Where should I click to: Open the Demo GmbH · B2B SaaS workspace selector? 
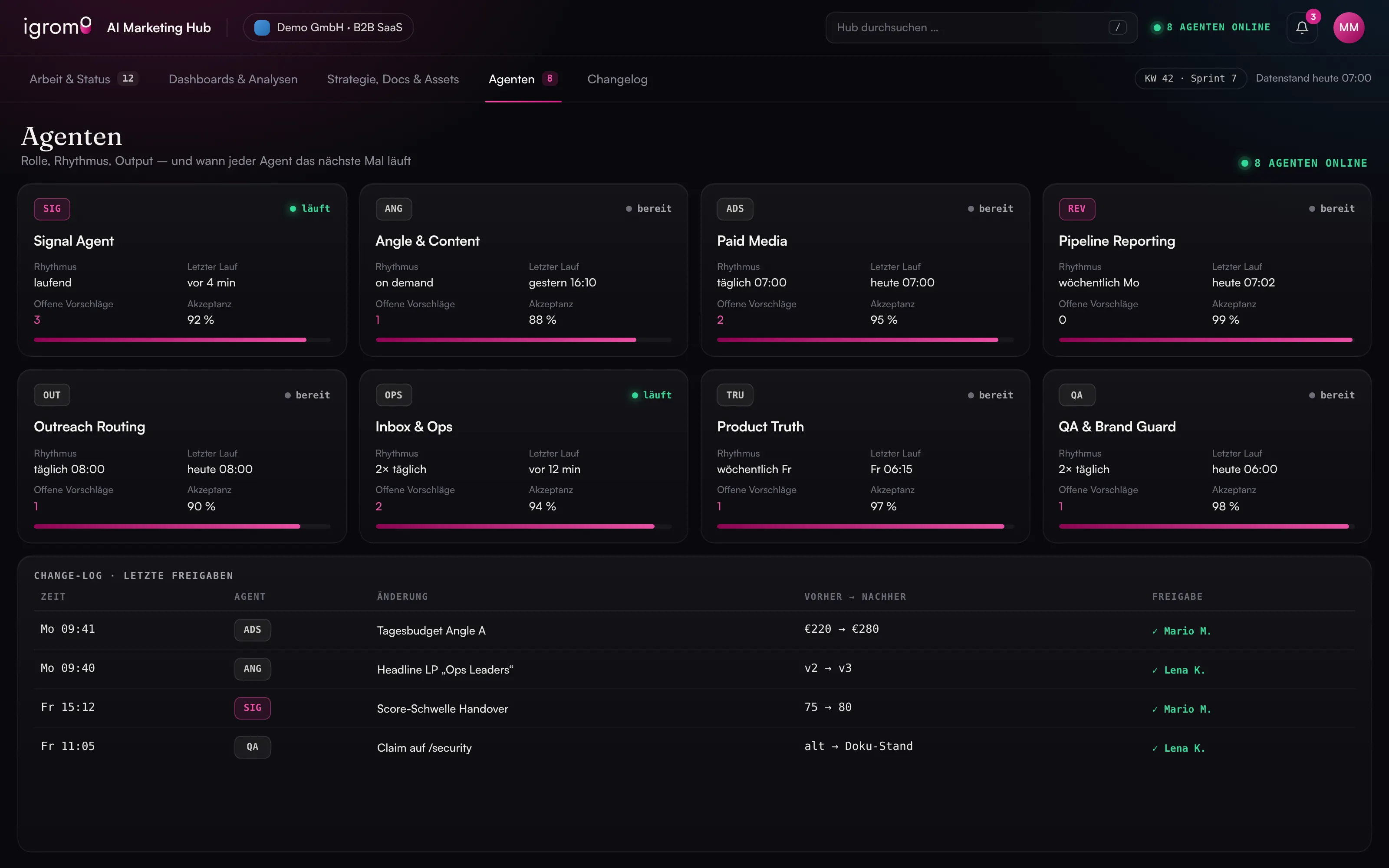click(328, 27)
